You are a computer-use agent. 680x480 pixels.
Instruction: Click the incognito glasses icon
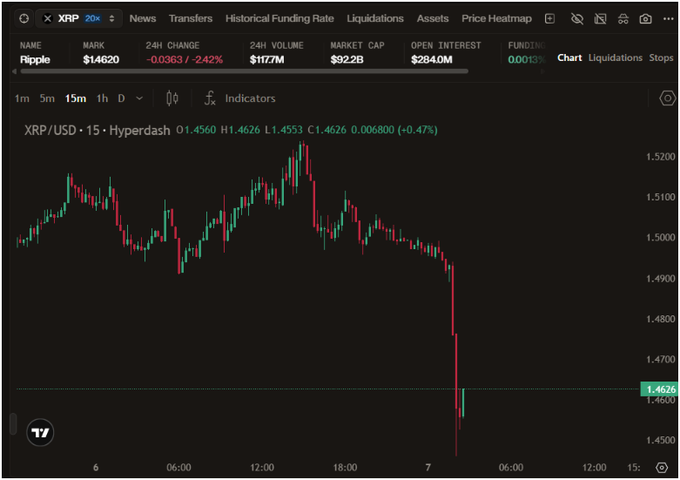tap(623, 19)
